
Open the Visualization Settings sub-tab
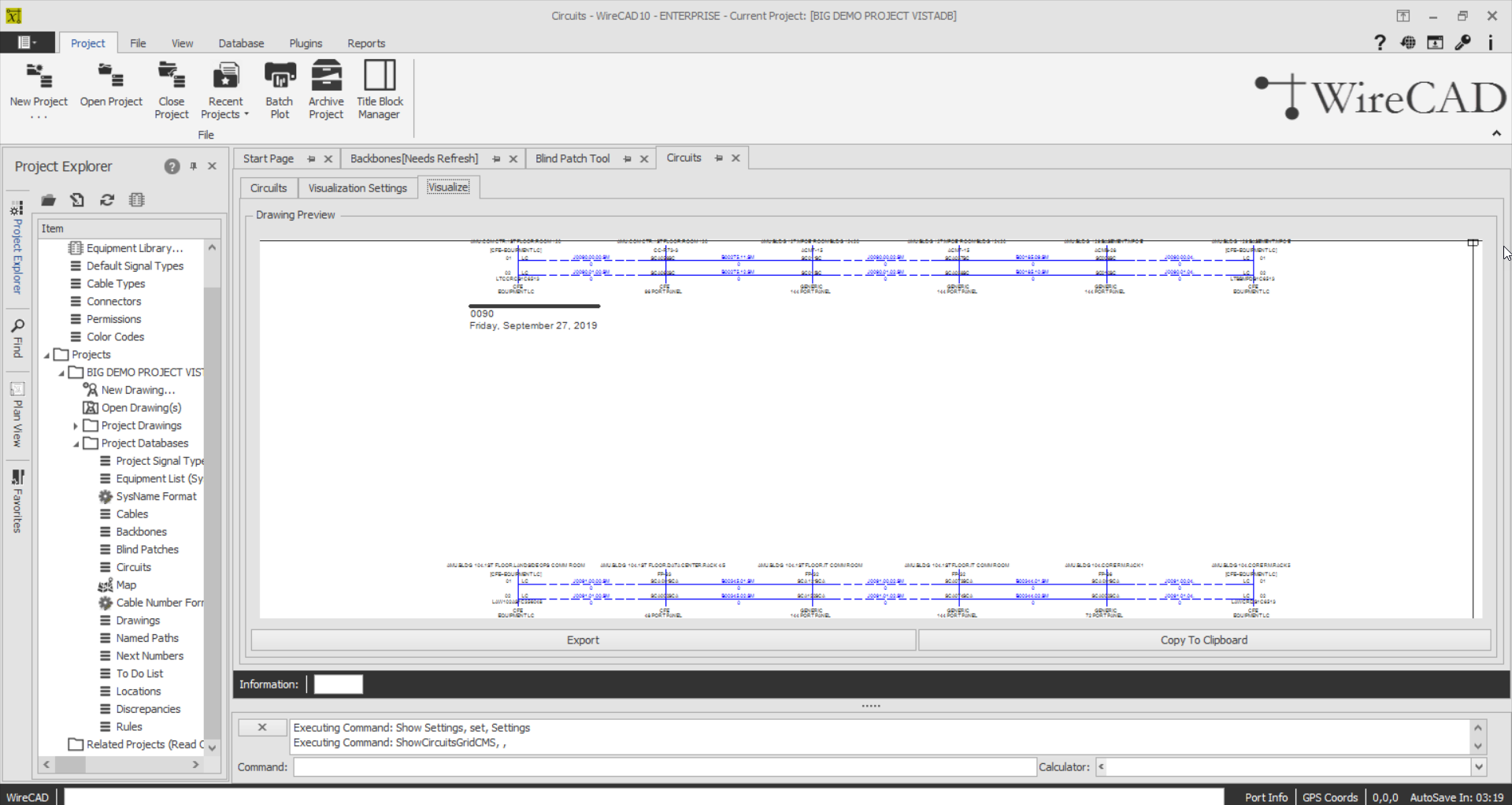tap(358, 188)
